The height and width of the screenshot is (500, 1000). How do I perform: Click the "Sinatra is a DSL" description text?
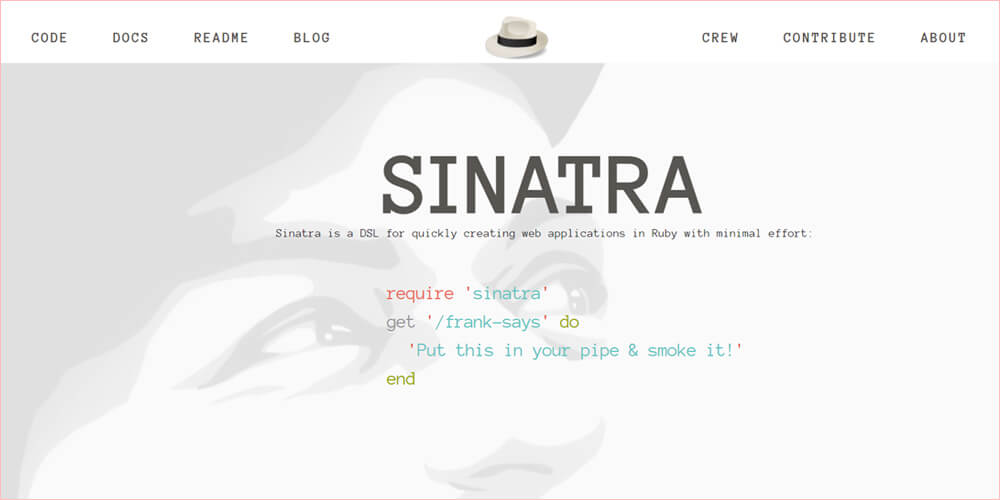coord(545,233)
